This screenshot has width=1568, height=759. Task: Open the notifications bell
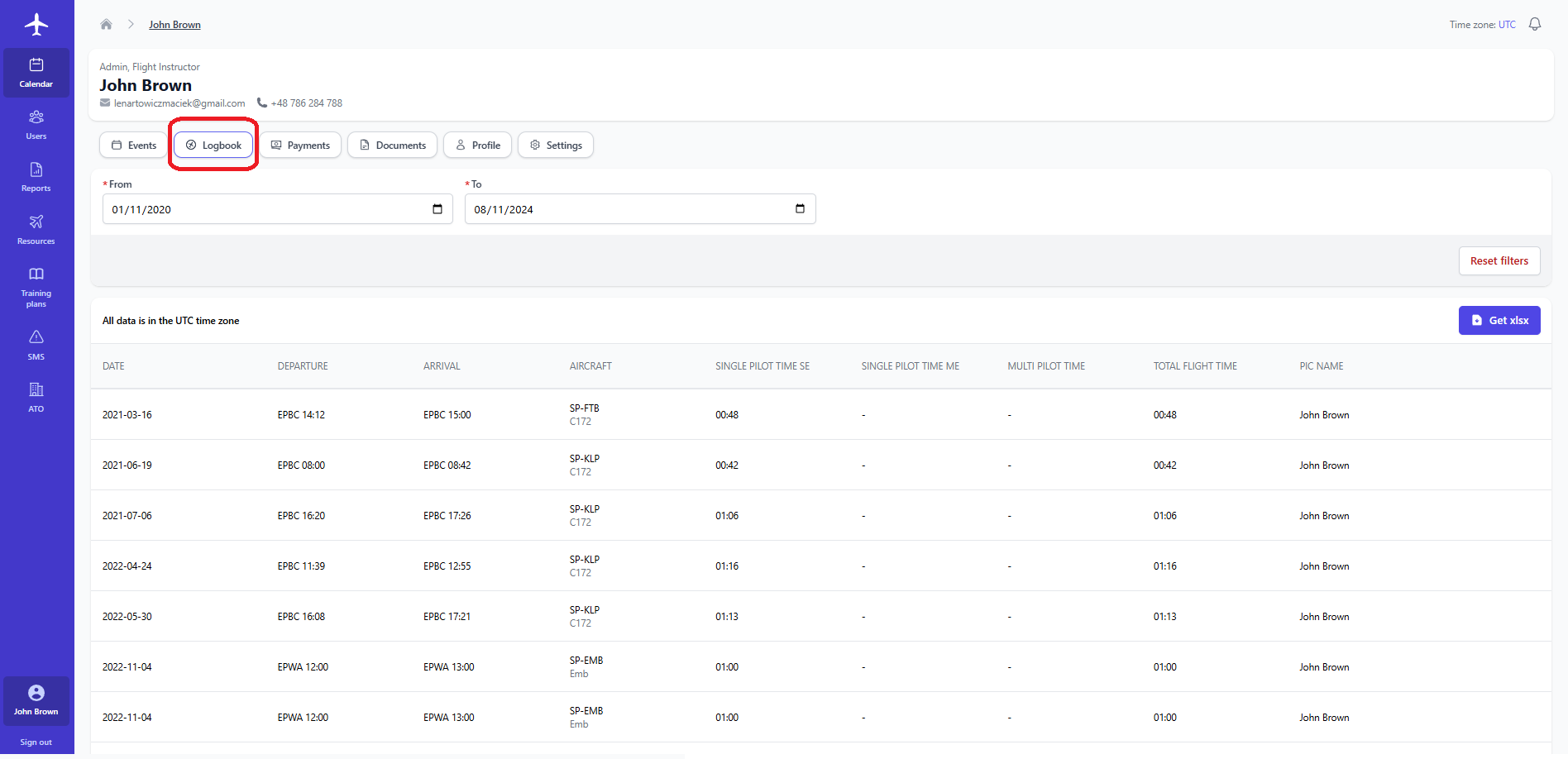1535,24
